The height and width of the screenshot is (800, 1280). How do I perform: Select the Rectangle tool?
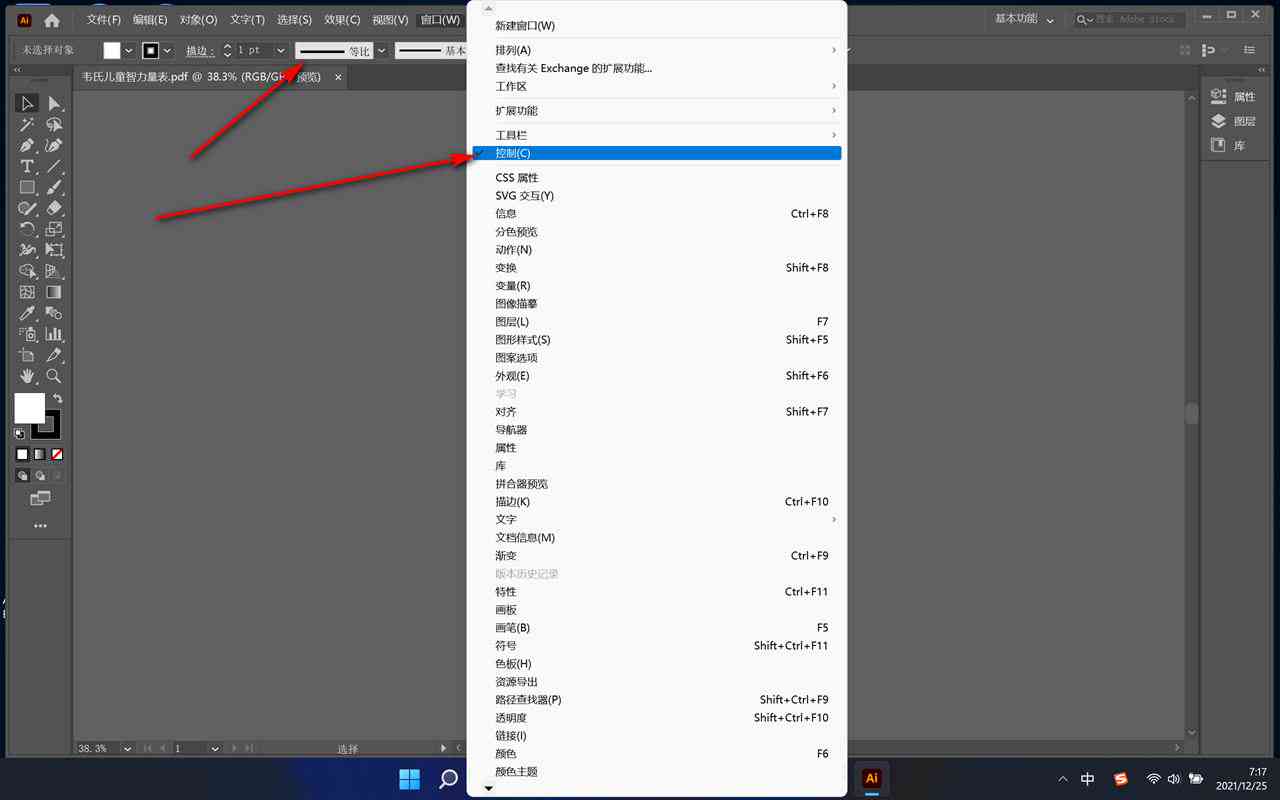(27, 188)
